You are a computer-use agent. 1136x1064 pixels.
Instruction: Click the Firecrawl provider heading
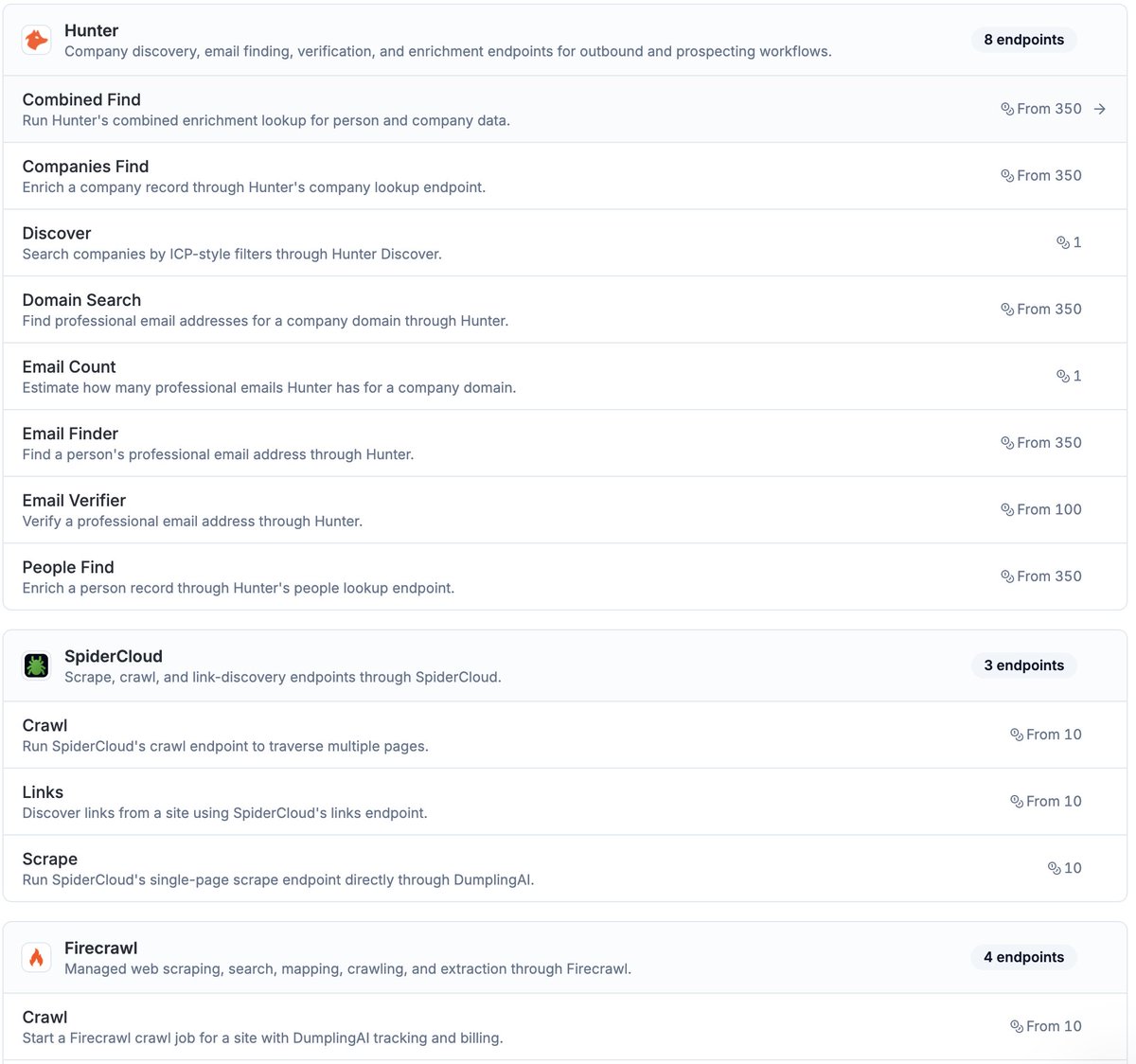[x=101, y=948]
